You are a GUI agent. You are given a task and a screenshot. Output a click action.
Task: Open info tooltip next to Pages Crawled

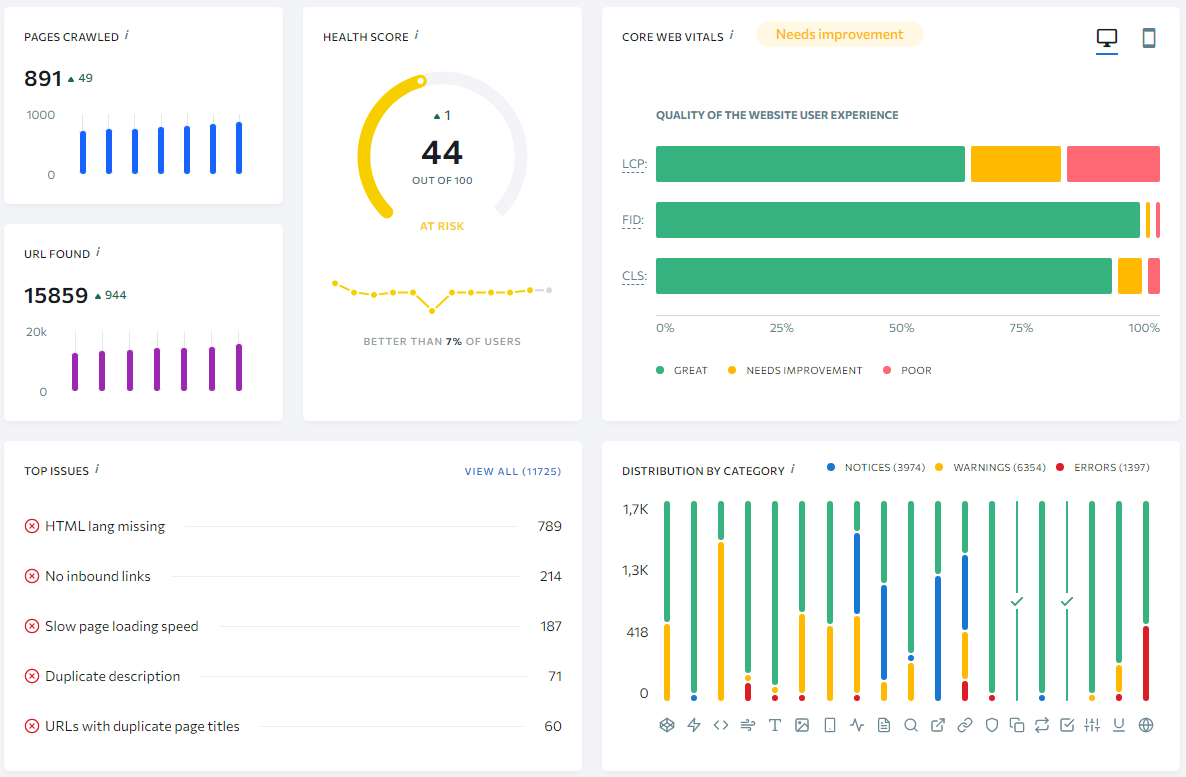click(126, 35)
